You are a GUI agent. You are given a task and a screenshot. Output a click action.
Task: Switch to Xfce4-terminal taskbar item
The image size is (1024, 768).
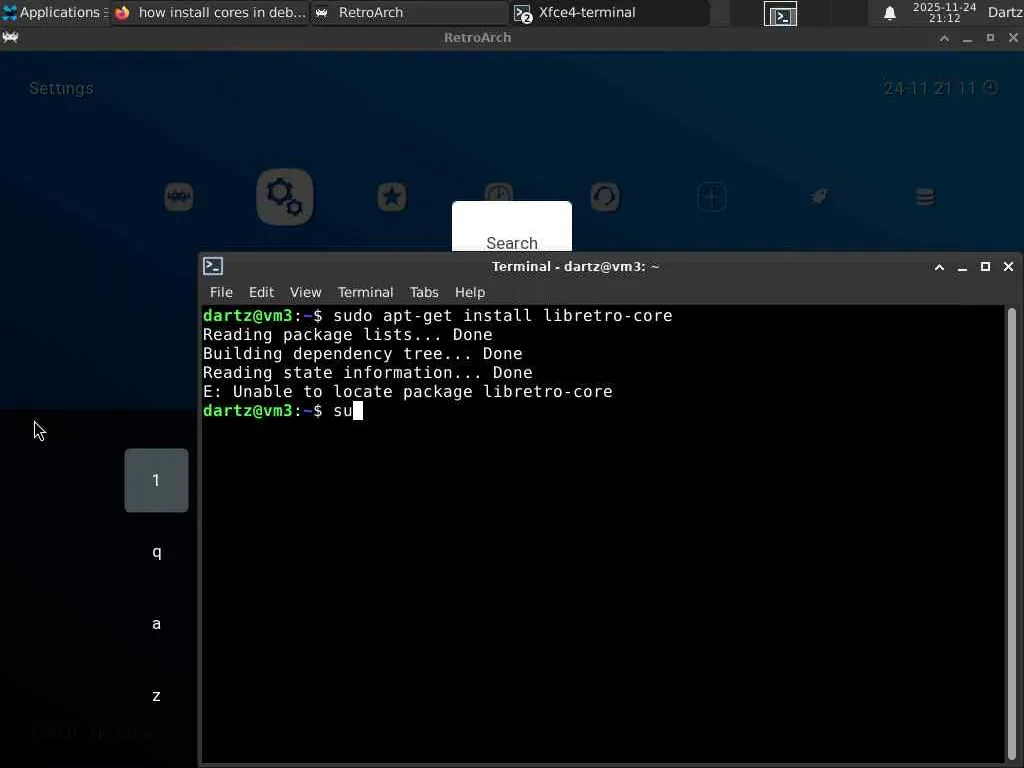610,12
